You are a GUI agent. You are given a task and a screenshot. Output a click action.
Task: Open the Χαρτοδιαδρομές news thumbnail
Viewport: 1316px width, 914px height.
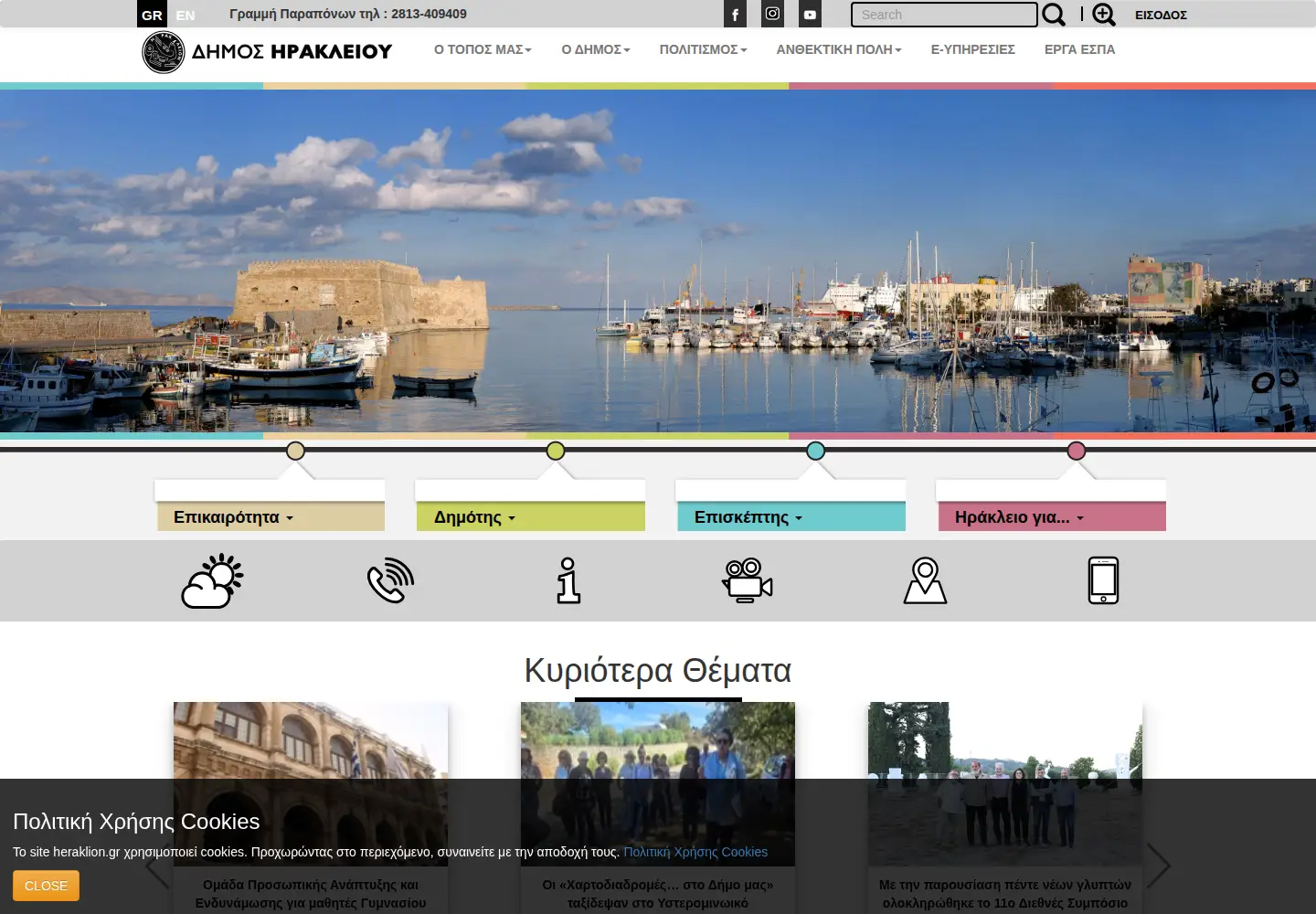pos(658,784)
